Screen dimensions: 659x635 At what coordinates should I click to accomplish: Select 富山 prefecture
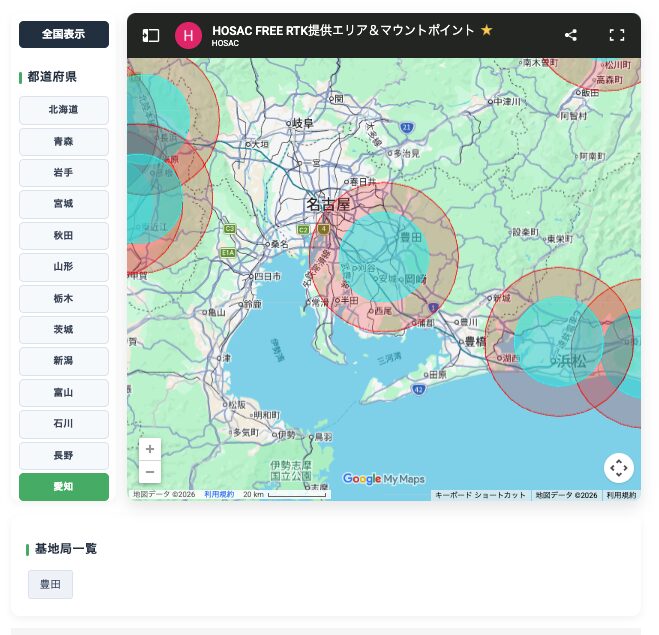point(64,393)
